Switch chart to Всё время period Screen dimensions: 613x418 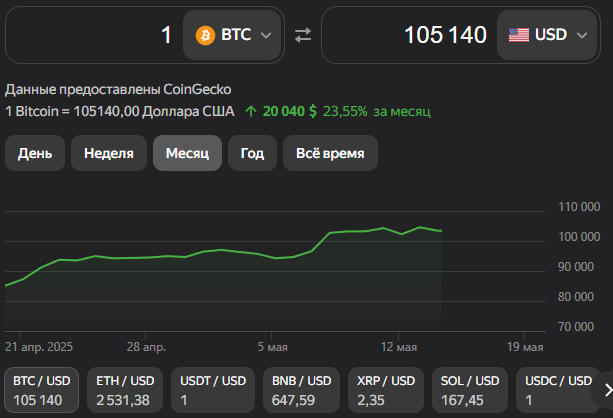pyautogui.click(x=330, y=153)
